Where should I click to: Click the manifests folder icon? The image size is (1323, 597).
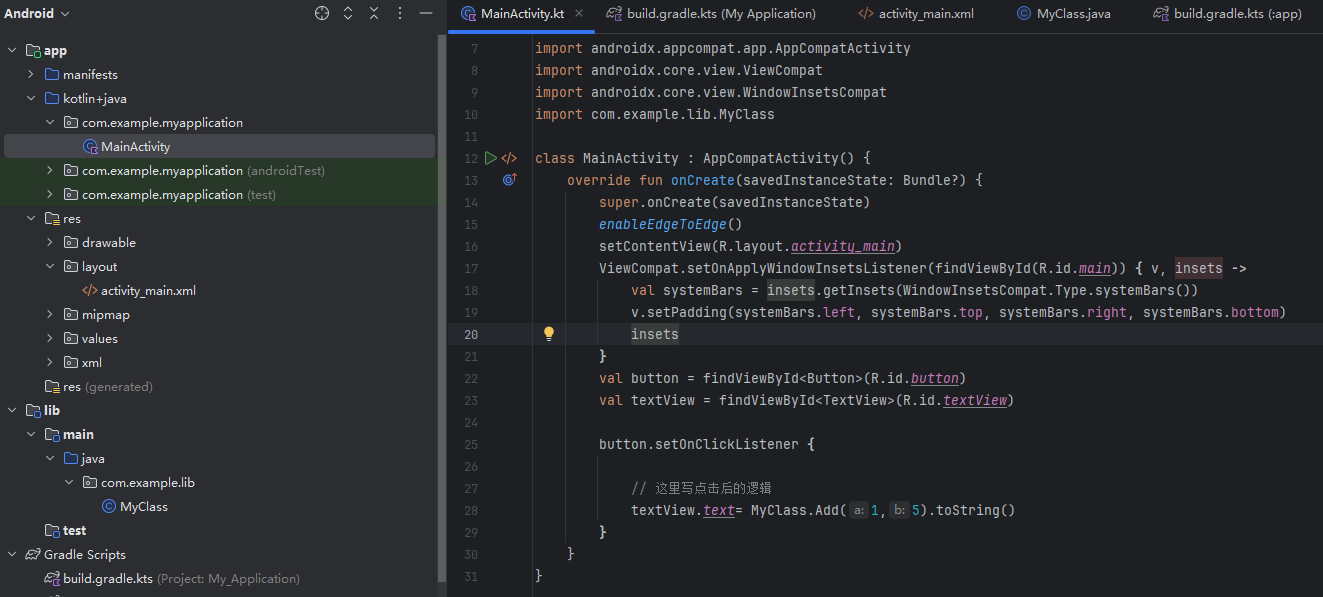52,74
